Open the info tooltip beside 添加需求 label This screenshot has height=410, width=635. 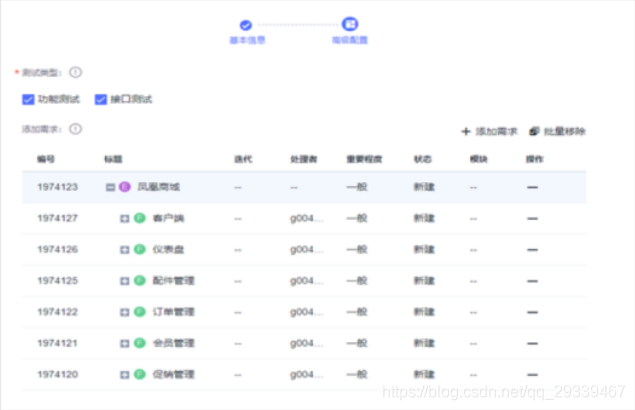[x=75, y=129]
